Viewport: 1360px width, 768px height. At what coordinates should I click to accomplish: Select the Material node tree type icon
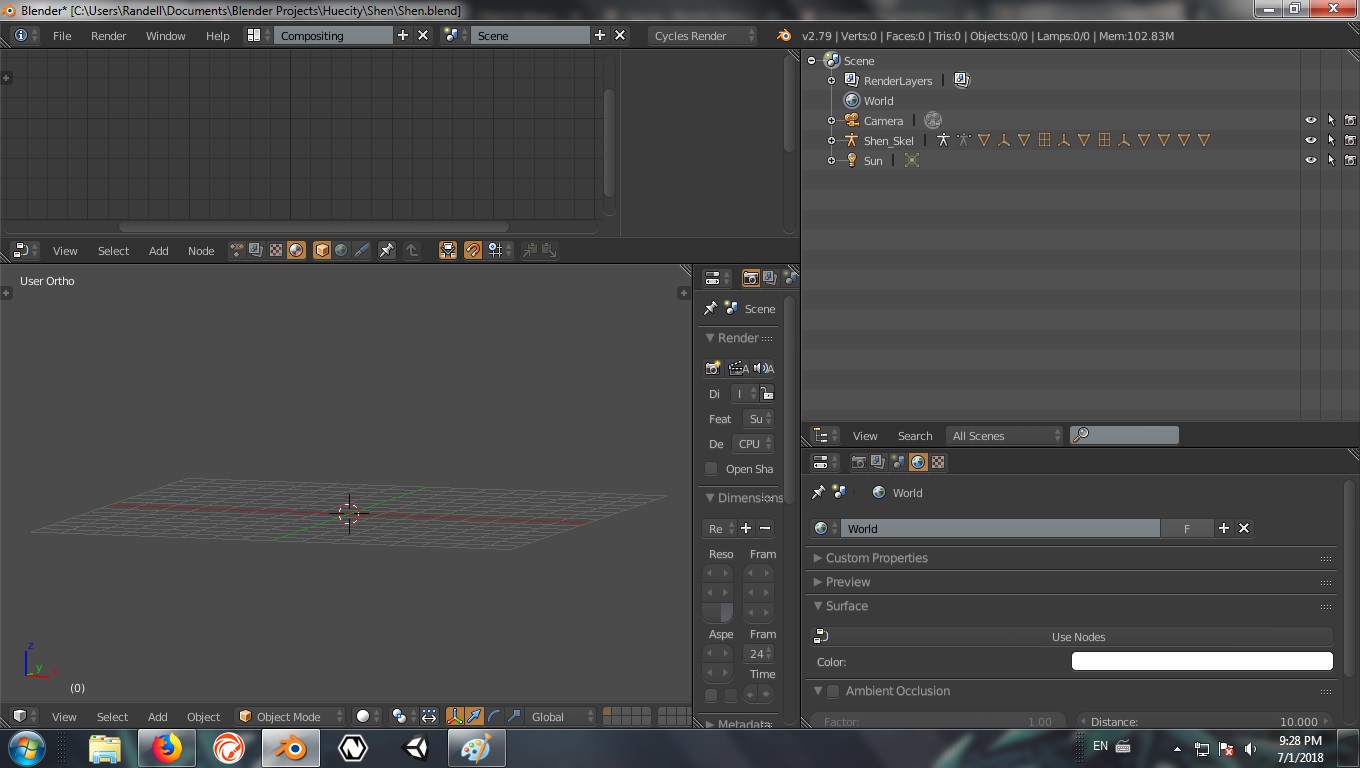(x=296, y=250)
